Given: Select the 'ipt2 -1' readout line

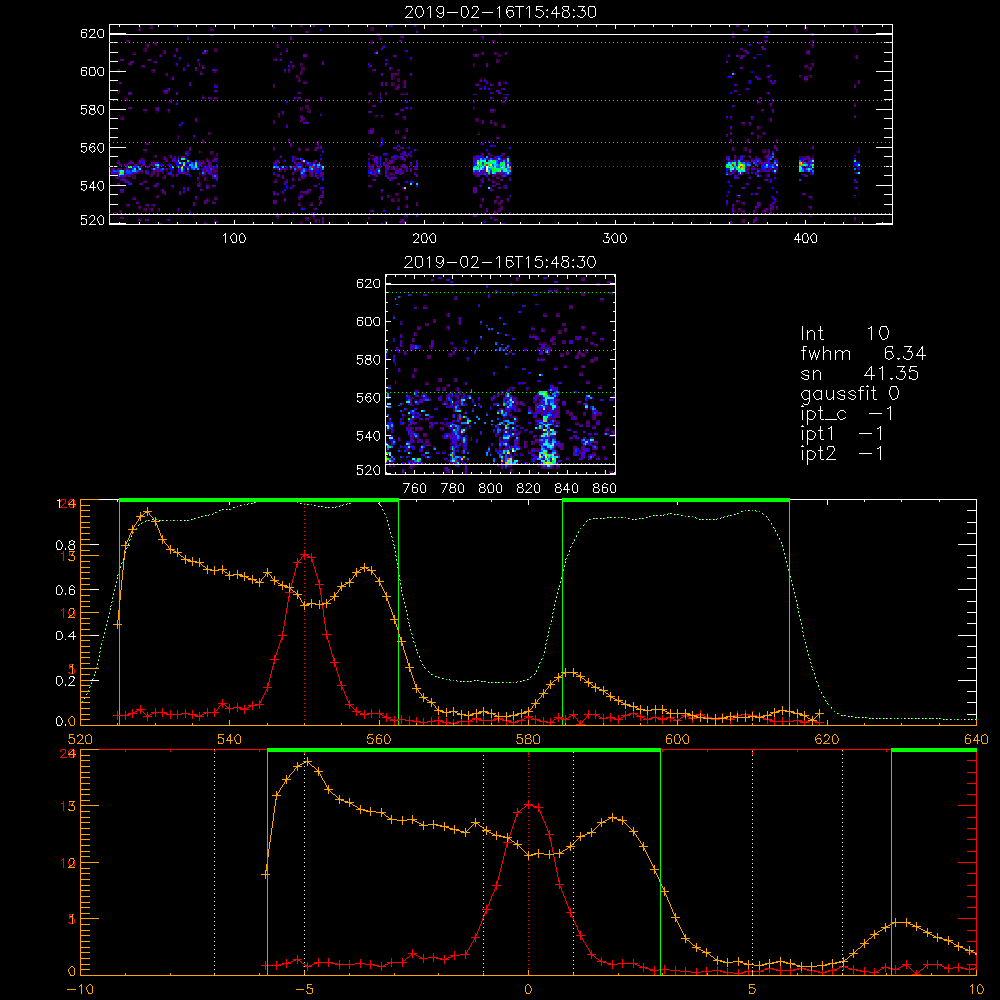Looking at the screenshot, I should [842, 453].
